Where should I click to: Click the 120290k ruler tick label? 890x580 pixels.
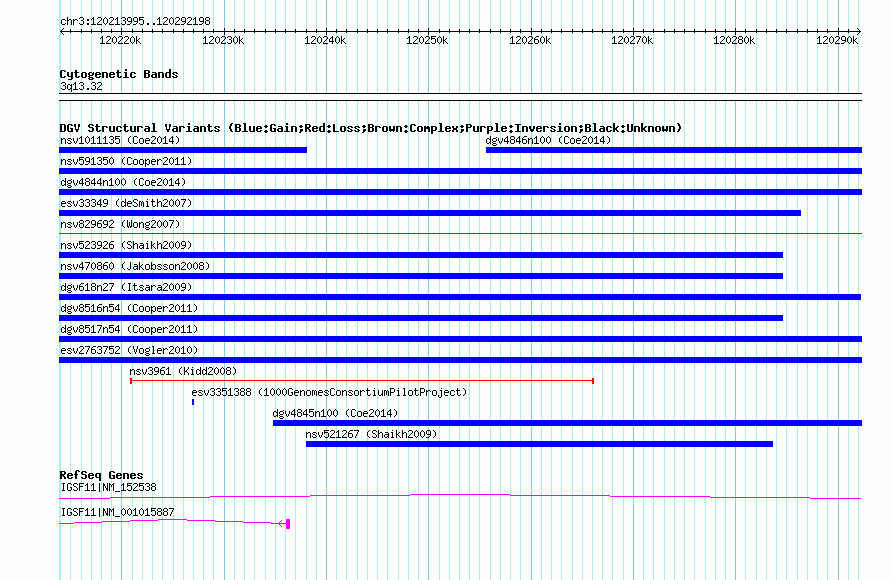pyautogui.click(x=837, y=40)
